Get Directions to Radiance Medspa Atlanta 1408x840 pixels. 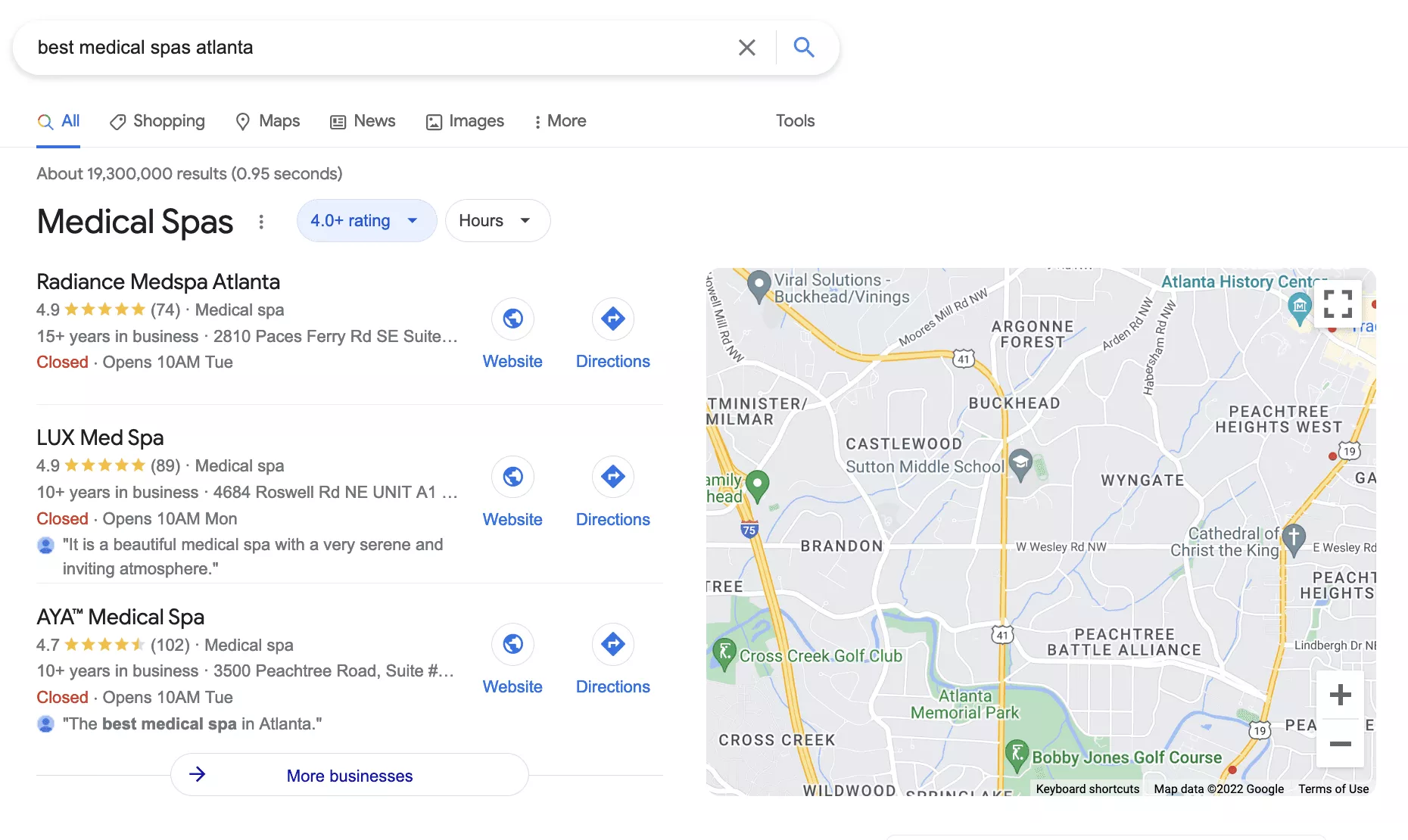[x=612, y=319]
